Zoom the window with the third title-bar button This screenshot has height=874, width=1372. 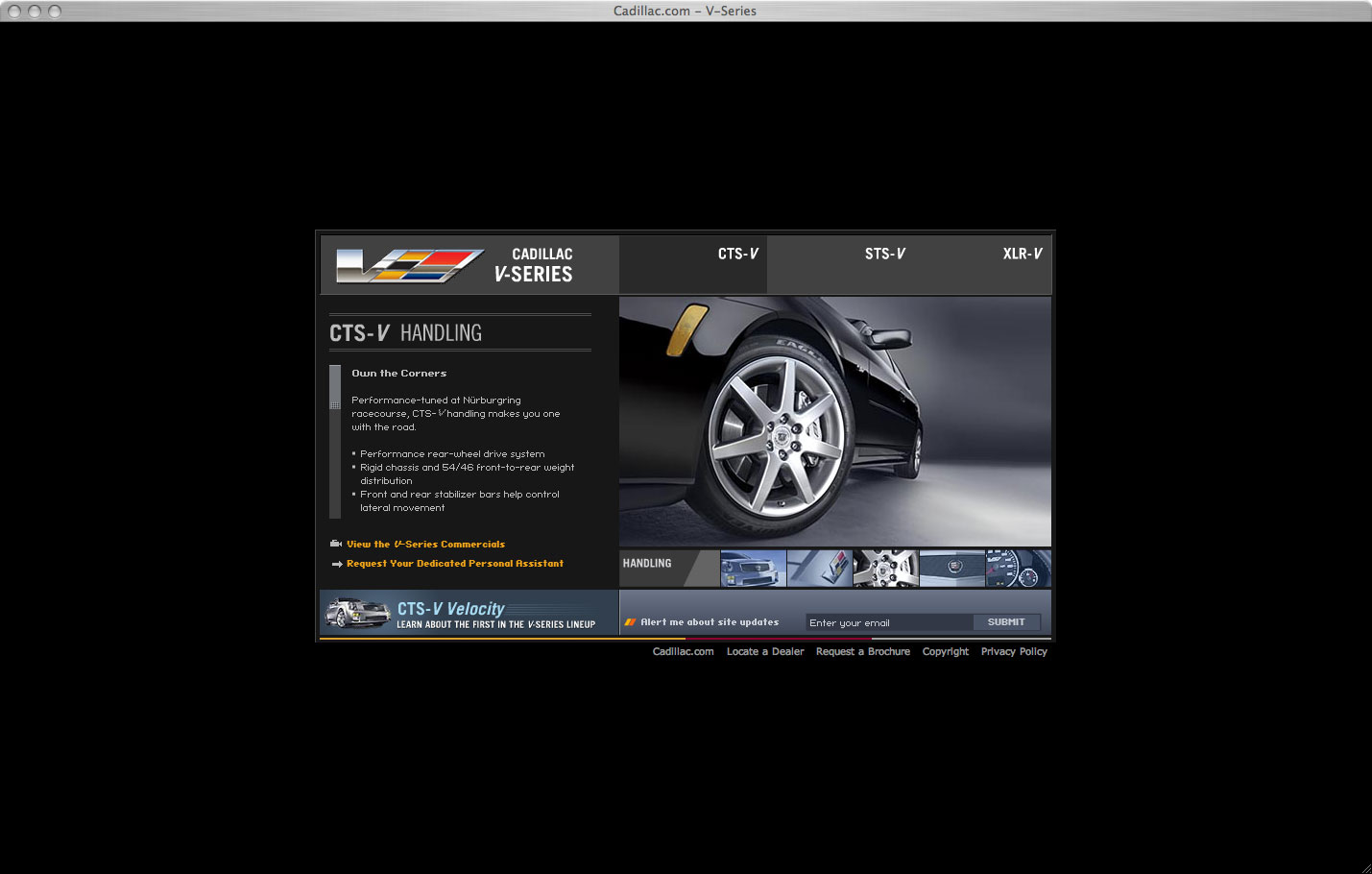point(55,11)
